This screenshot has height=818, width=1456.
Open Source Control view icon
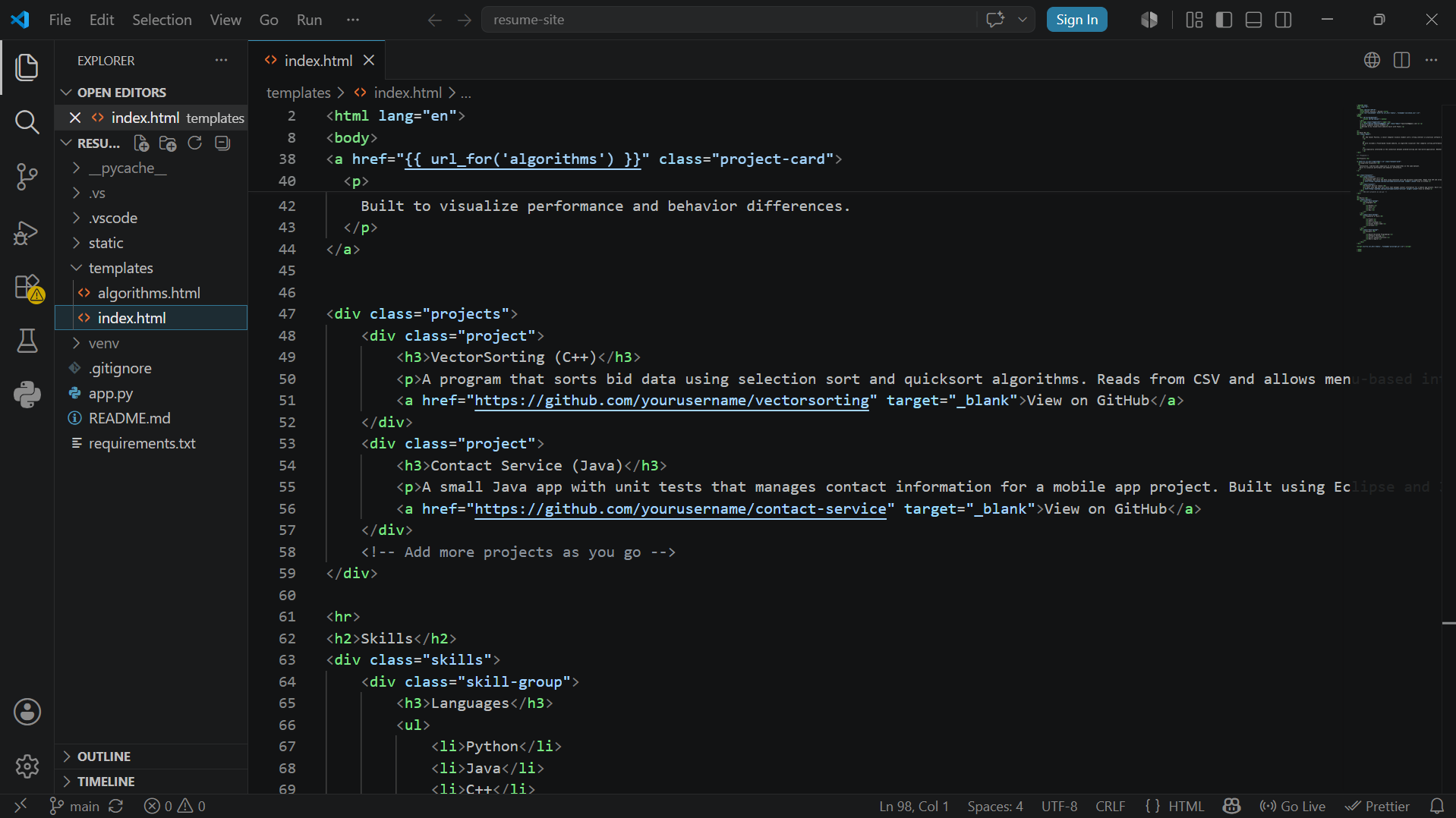[x=27, y=177]
